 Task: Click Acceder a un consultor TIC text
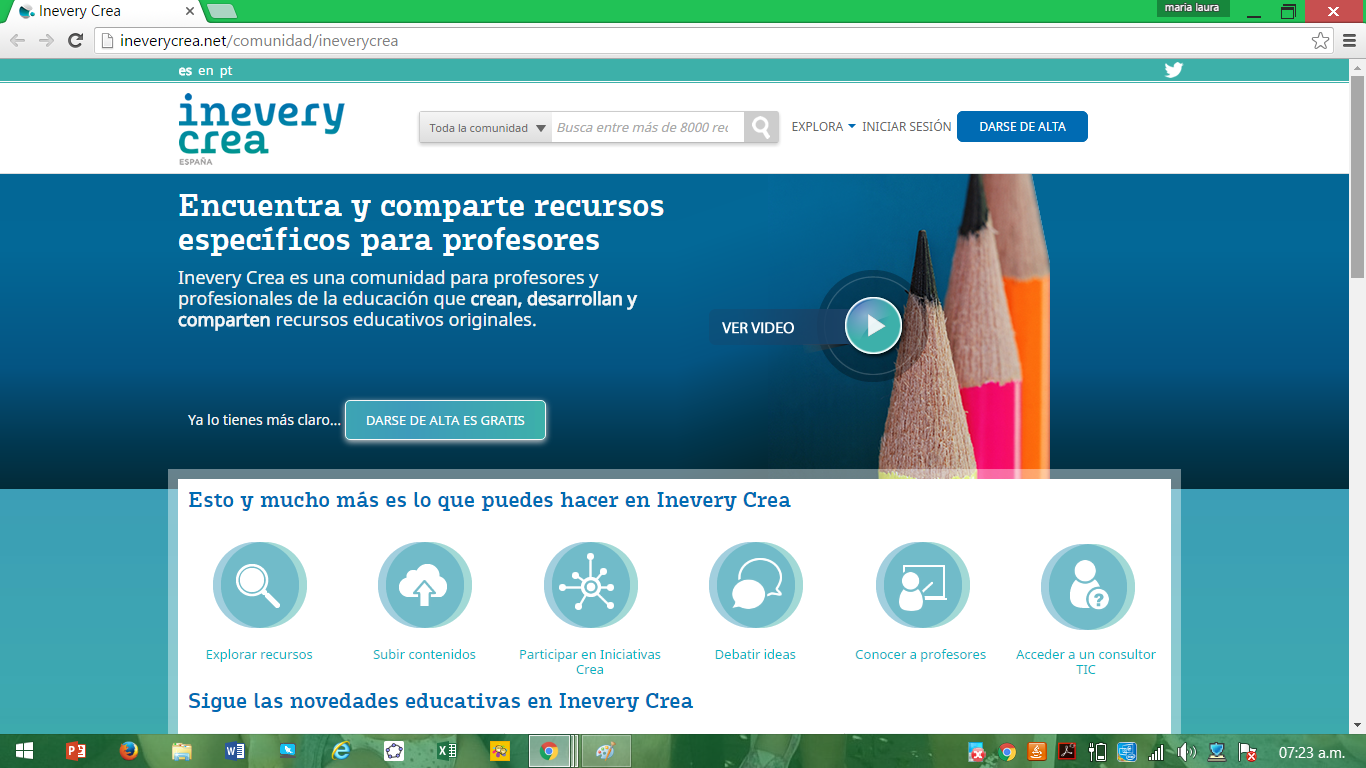pyautogui.click(x=1086, y=662)
